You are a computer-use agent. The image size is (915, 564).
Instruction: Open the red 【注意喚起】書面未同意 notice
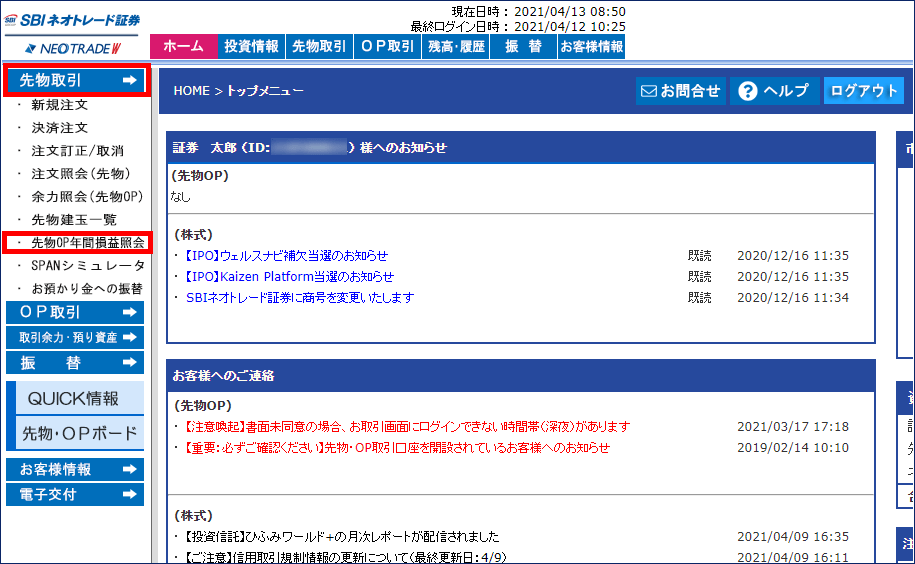coord(407,426)
